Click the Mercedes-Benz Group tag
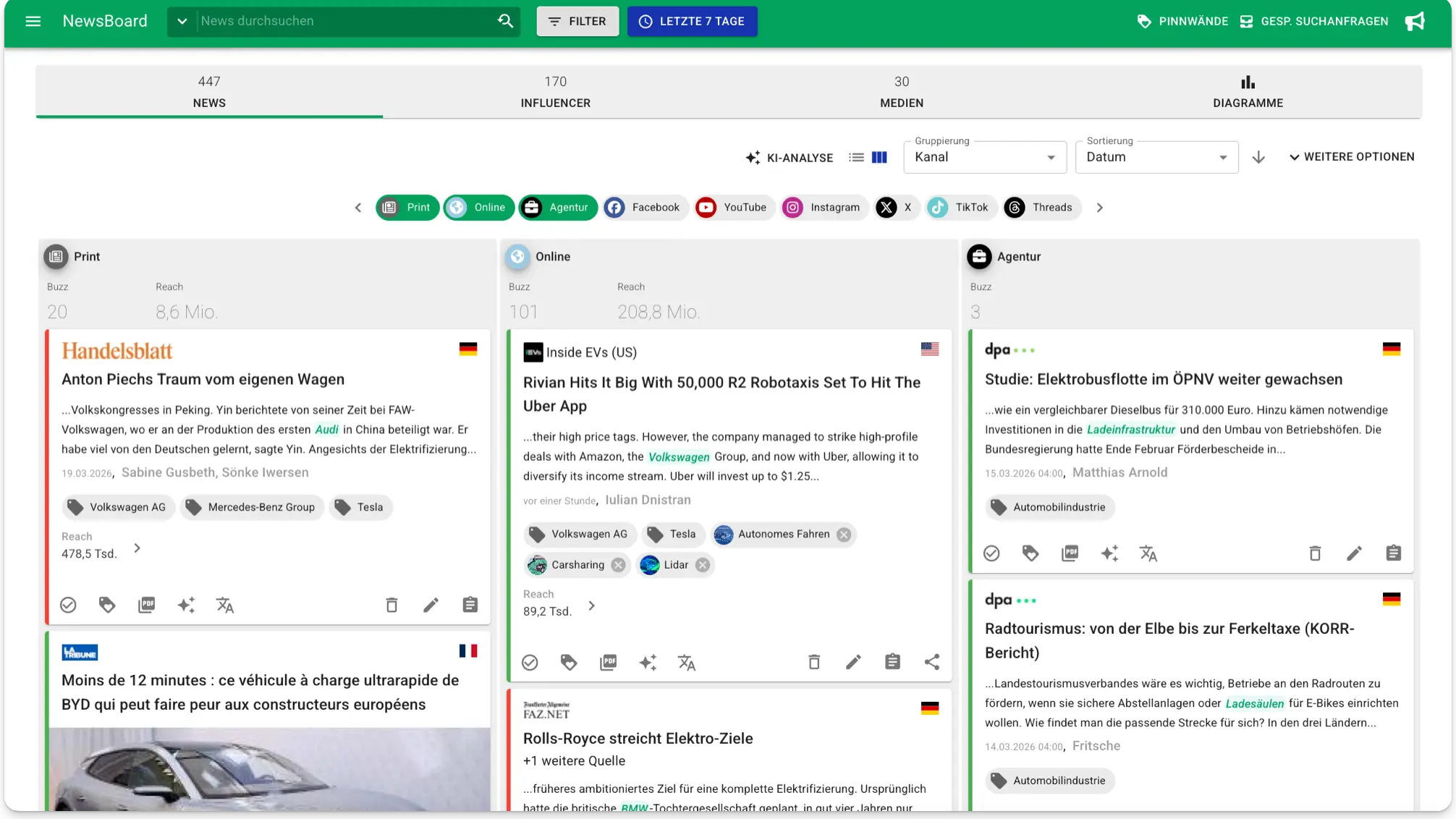 pos(252,507)
